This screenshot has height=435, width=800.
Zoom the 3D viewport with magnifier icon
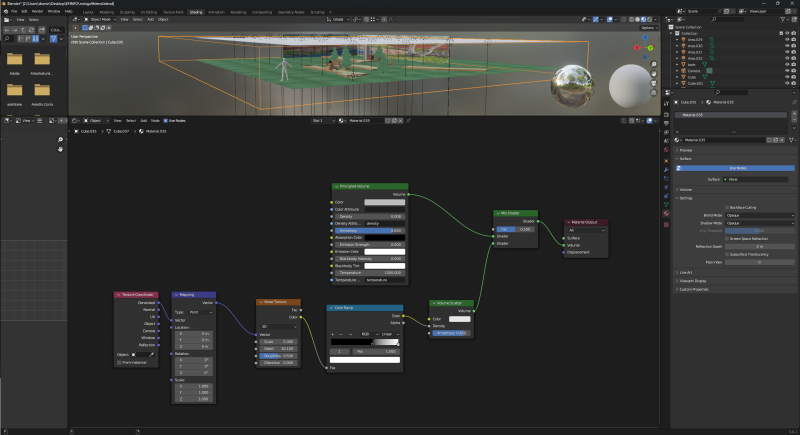tap(654, 64)
